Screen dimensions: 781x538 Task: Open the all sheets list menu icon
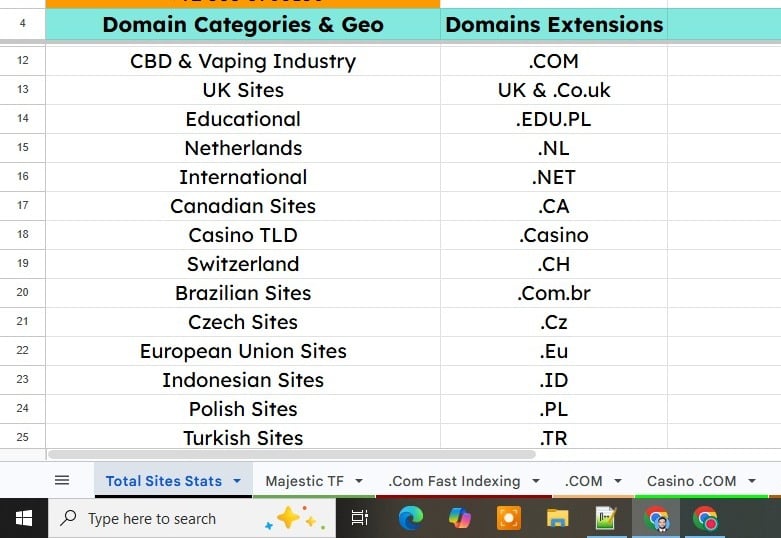point(62,480)
